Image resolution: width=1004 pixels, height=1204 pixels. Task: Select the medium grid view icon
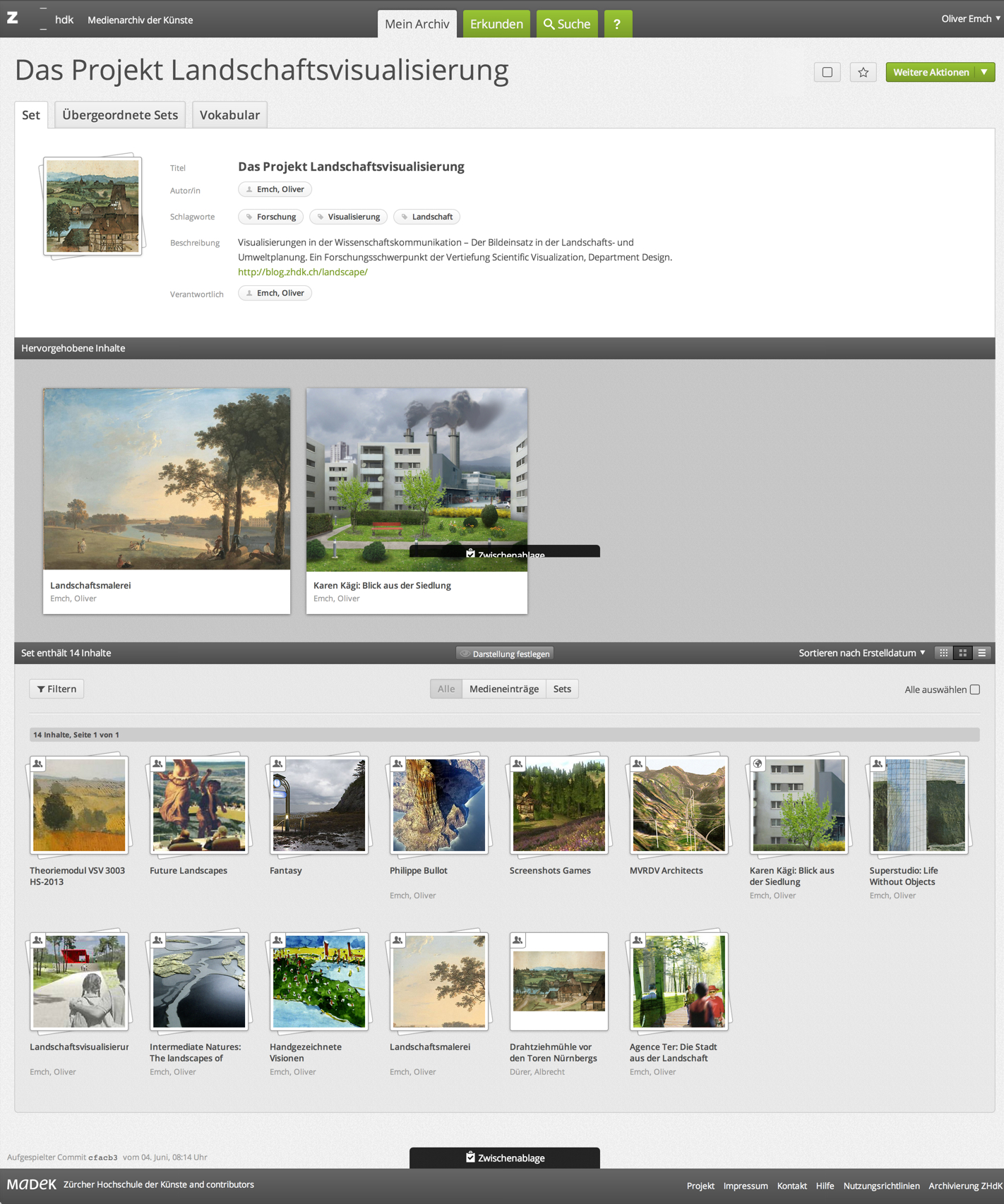click(x=963, y=653)
